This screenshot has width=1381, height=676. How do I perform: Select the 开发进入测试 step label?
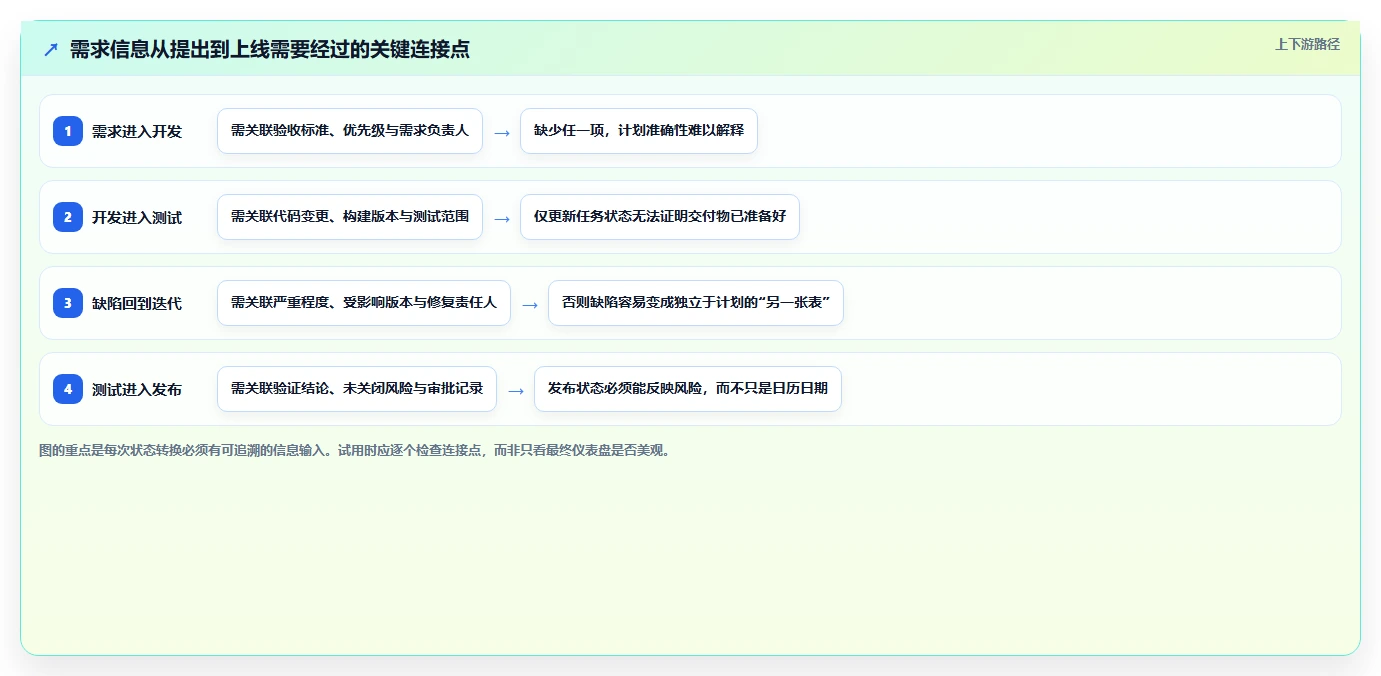coord(137,217)
